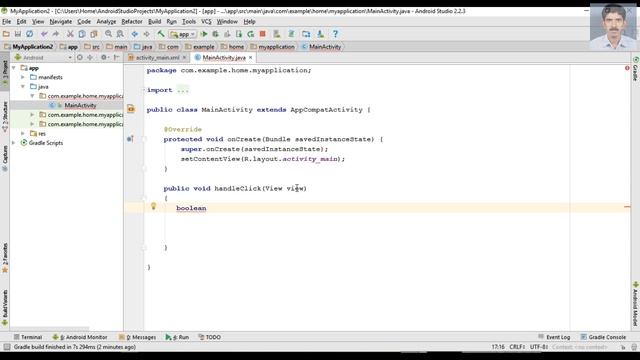Open the Build Variants side tab
This screenshot has height=360, width=640.
[x=5, y=307]
